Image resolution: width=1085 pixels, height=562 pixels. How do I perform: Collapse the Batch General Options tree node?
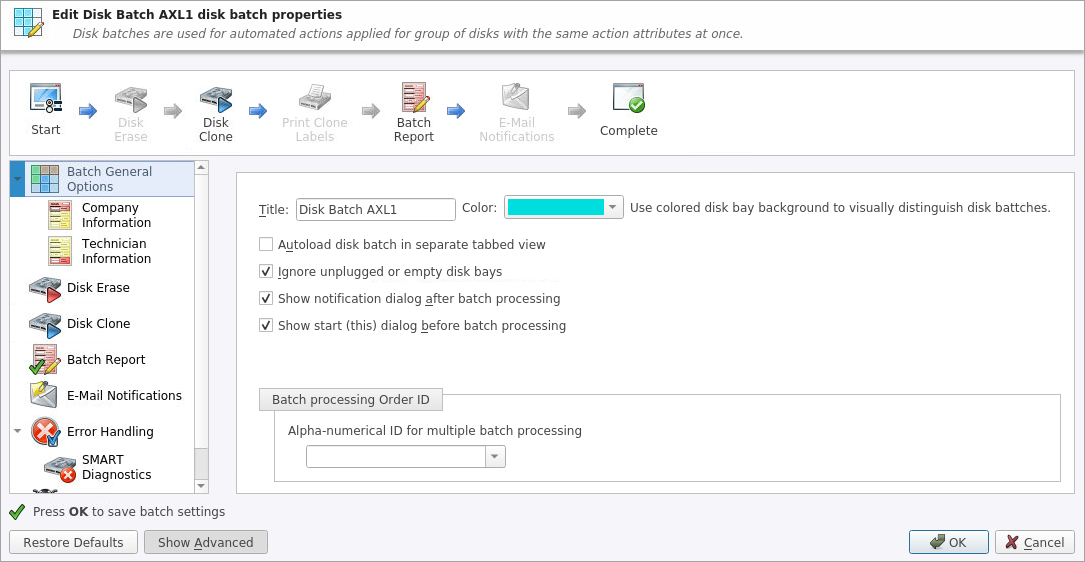pyautogui.click(x=17, y=179)
